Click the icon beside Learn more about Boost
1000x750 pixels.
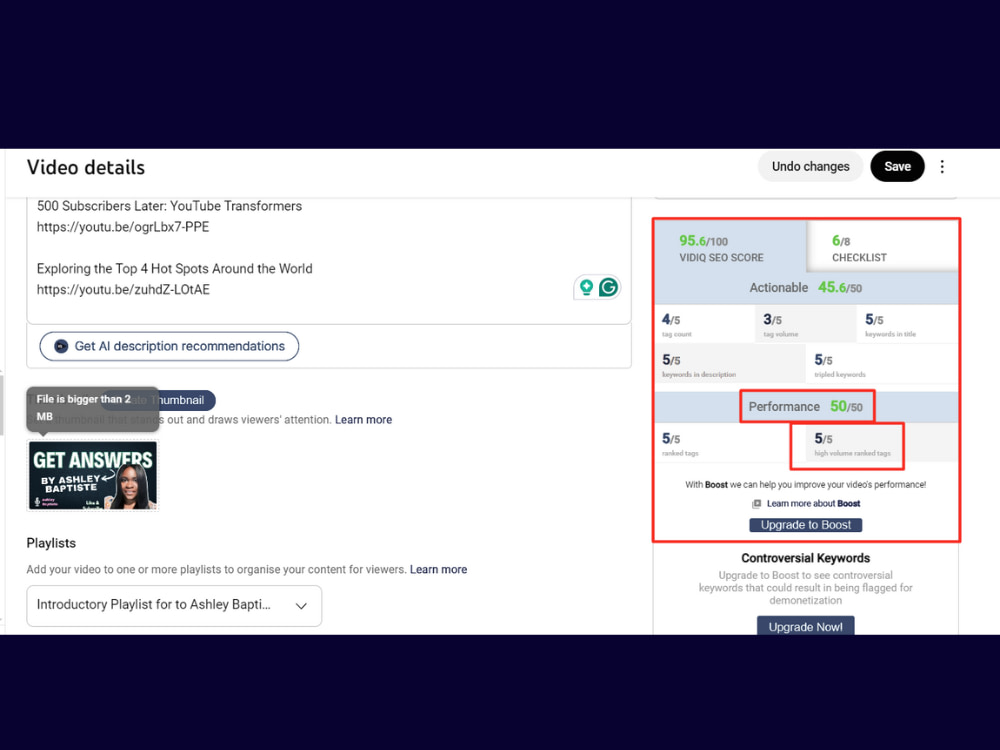pyautogui.click(x=756, y=504)
